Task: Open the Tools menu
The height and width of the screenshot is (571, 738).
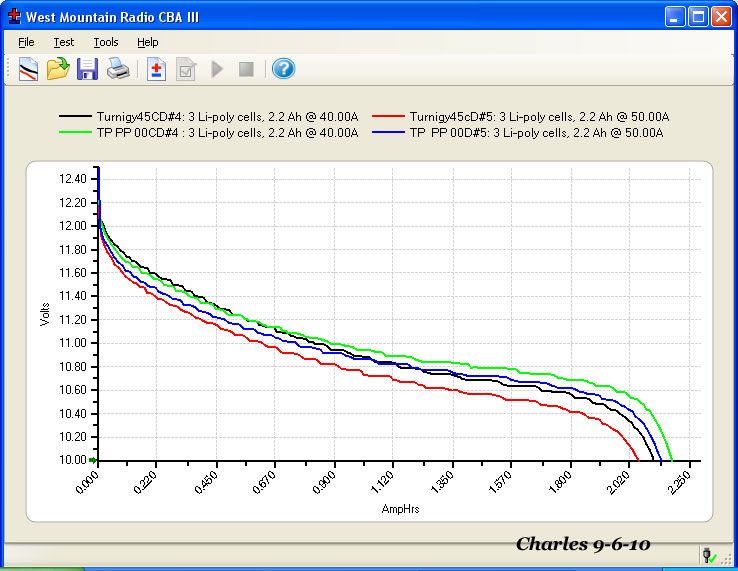Action: 106,42
